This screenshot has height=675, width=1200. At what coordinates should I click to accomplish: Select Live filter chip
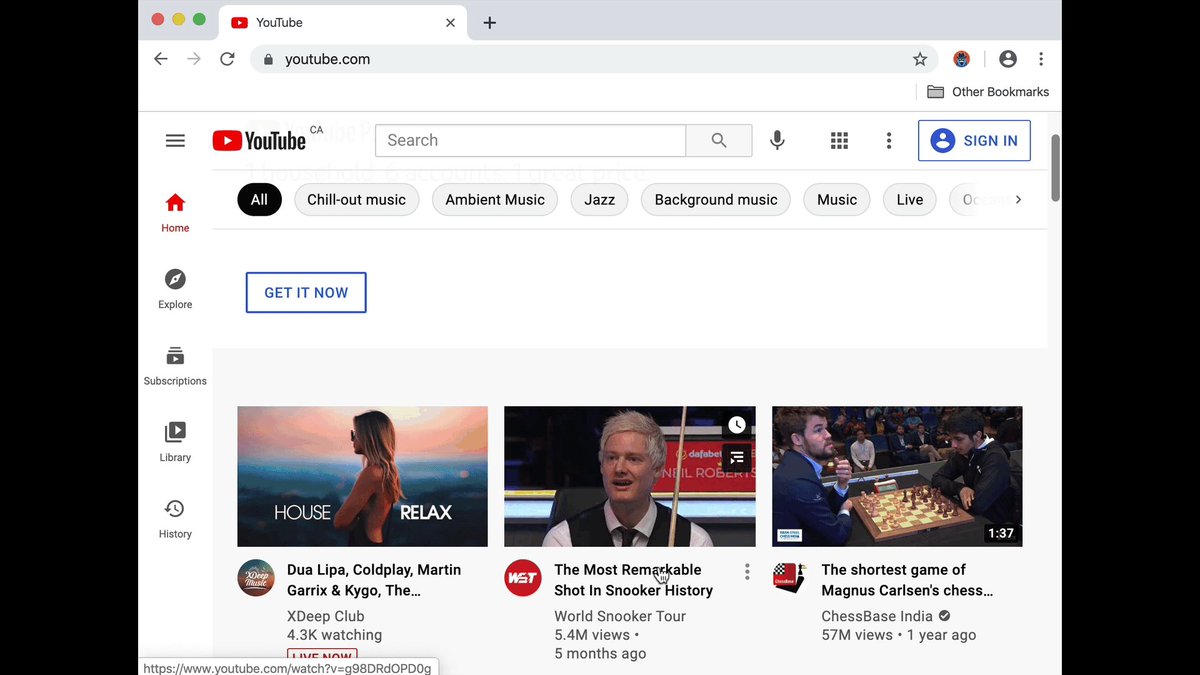pyautogui.click(x=910, y=200)
